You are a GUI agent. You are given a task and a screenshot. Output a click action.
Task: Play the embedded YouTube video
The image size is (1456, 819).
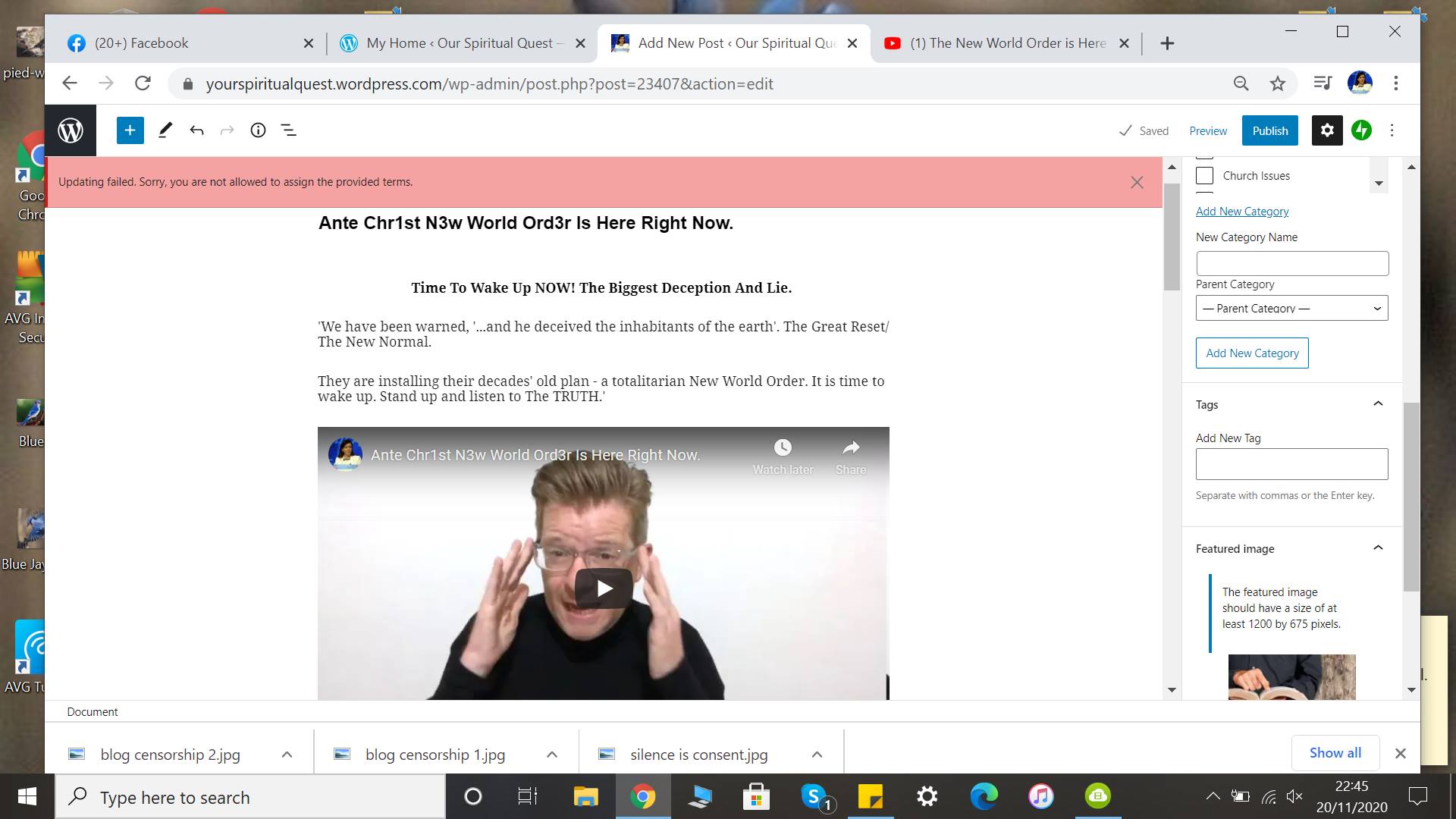(x=604, y=588)
